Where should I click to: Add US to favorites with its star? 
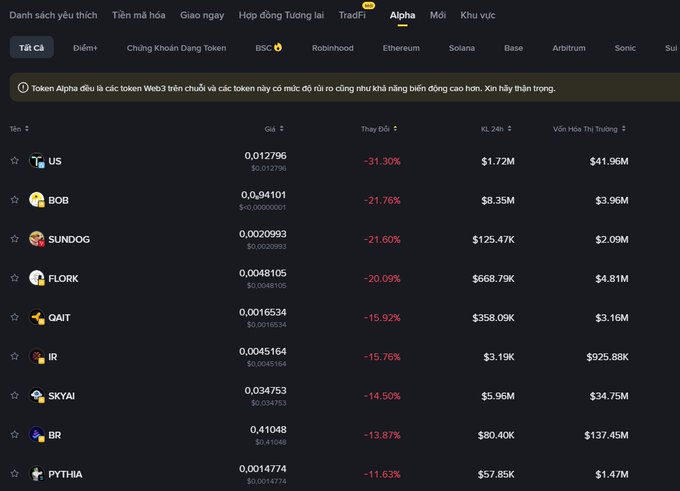[15, 160]
